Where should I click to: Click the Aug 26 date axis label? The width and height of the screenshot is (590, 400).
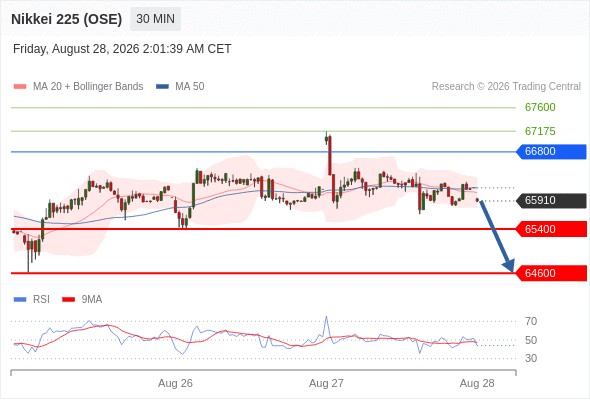coord(175,383)
